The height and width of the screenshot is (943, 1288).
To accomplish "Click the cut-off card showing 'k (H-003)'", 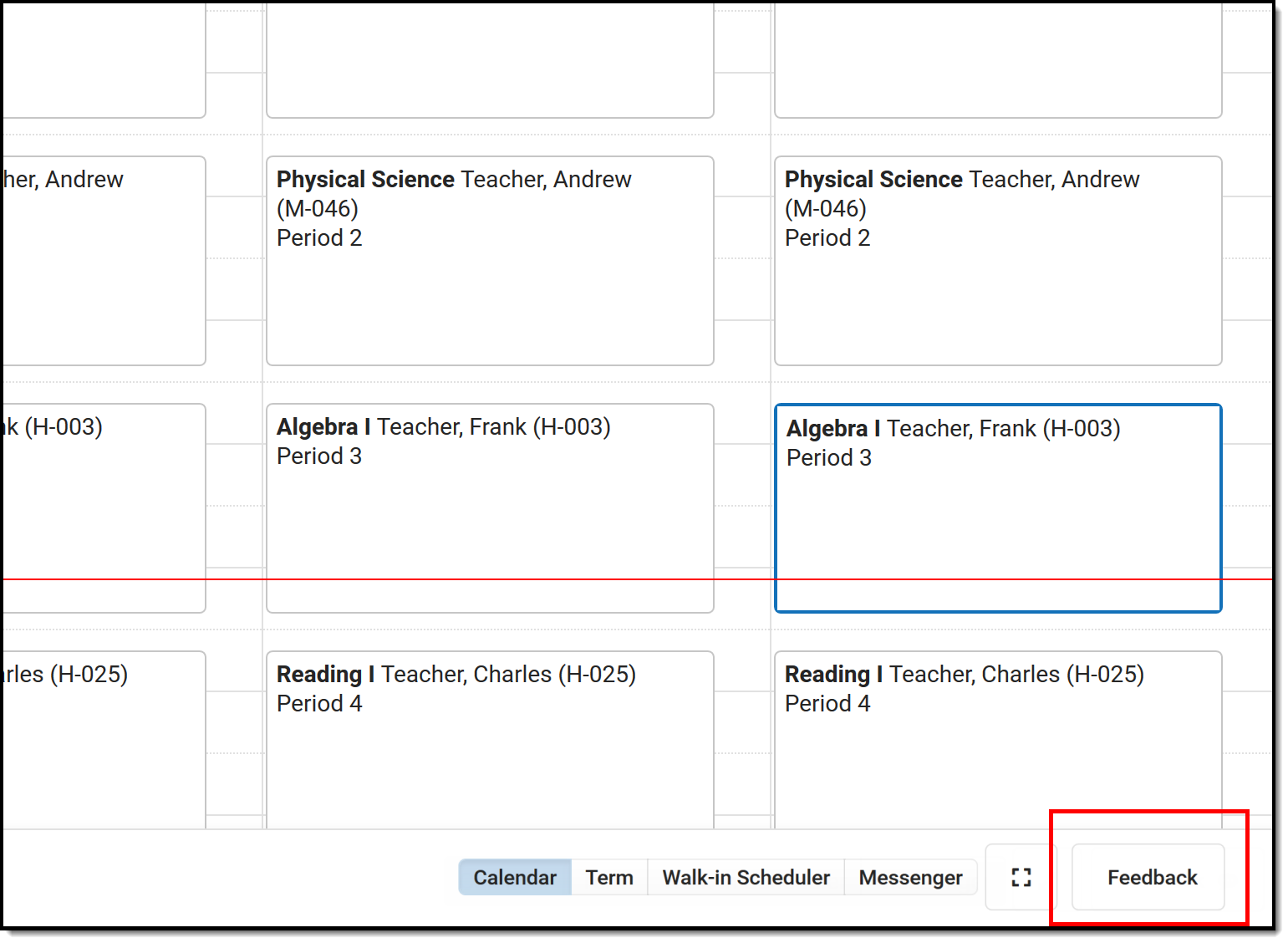I will click(x=104, y=508).
